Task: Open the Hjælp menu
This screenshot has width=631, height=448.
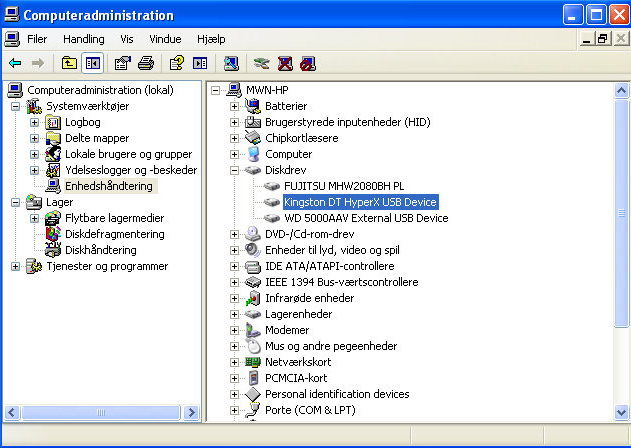Action: pos(211,39)
